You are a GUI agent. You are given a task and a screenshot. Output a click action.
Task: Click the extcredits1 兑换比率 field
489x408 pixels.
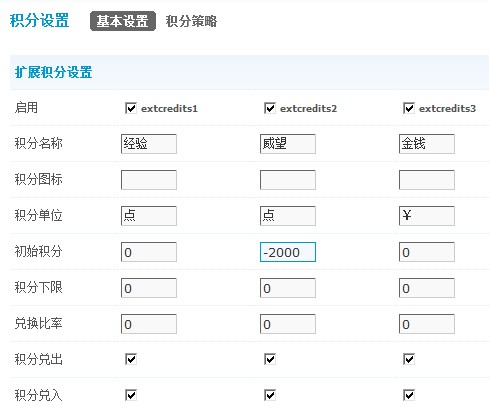pos(149,324)
